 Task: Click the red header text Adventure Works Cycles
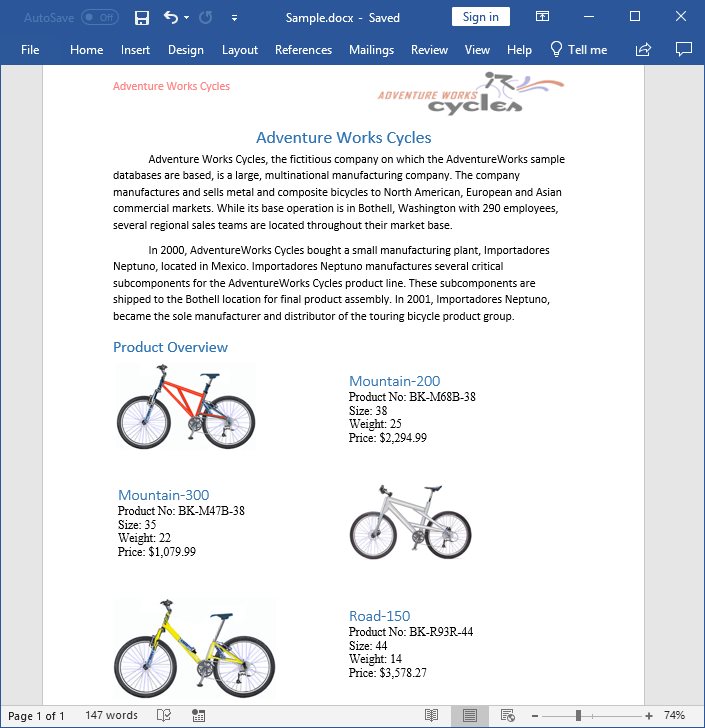(171, 86)
